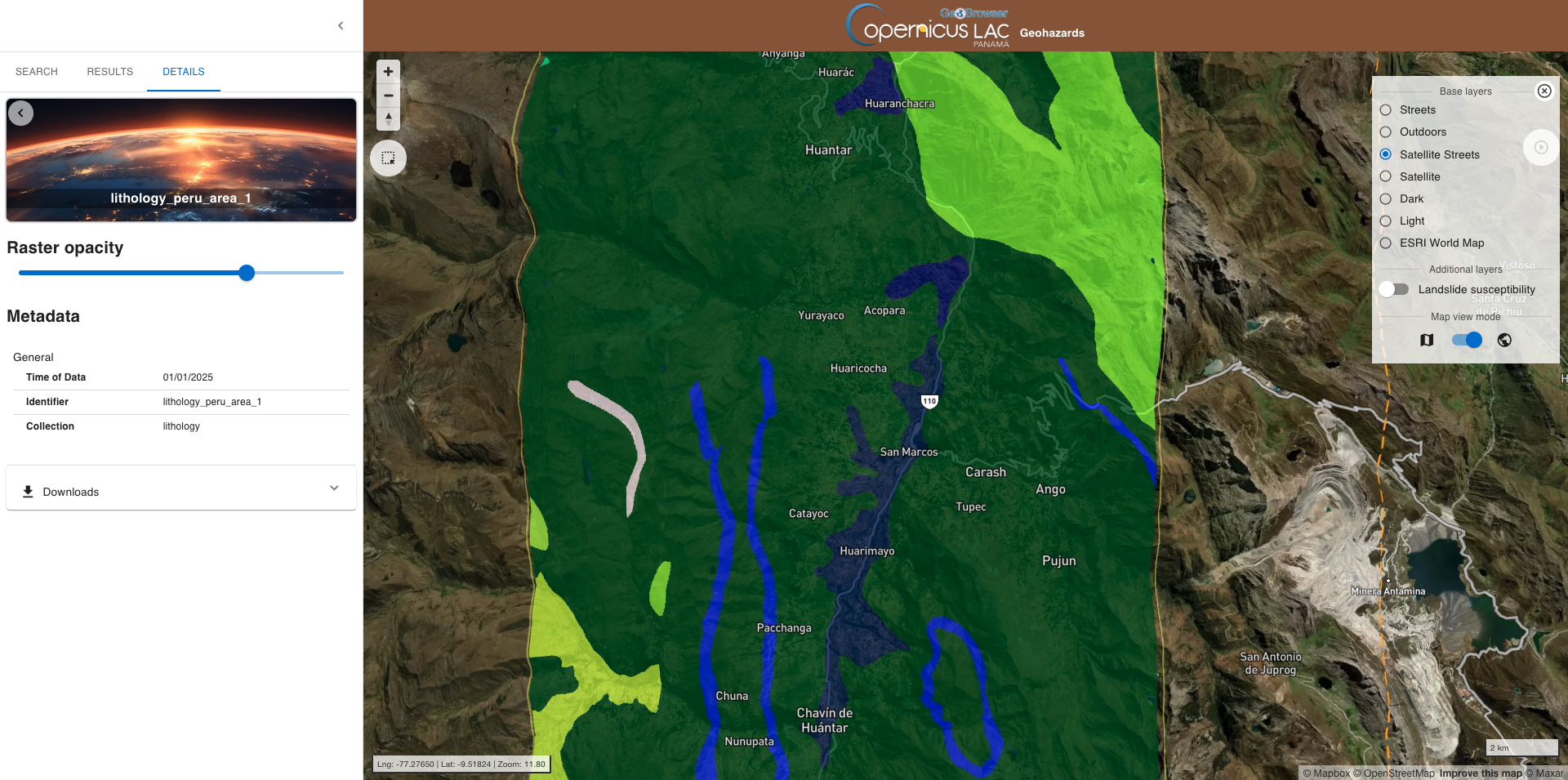Enable the Landslide susceptibility layer

coord(1393,289)
